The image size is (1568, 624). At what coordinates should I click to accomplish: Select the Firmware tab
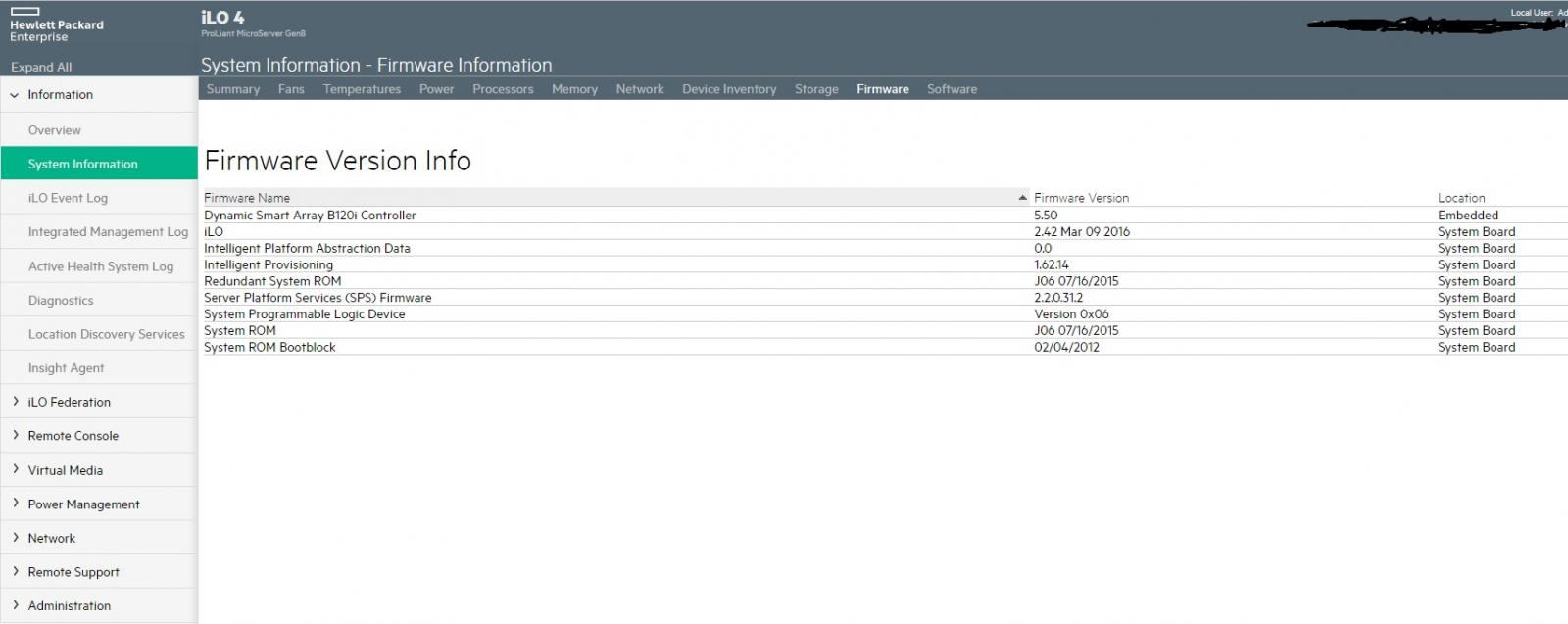pyautogui.click(x=883, y=89)
